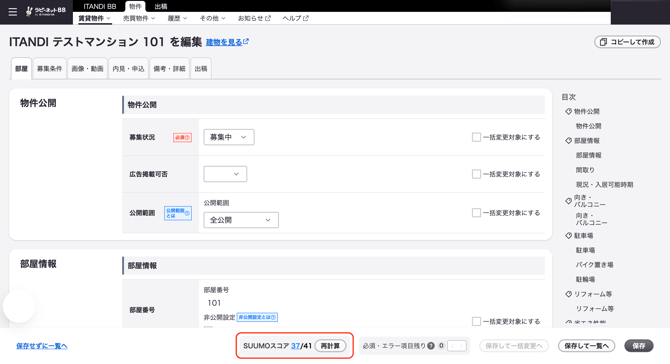Go to バイク置き場 in 目次
The height and width of the screenshot is (364, 670).
pos(594,265)
